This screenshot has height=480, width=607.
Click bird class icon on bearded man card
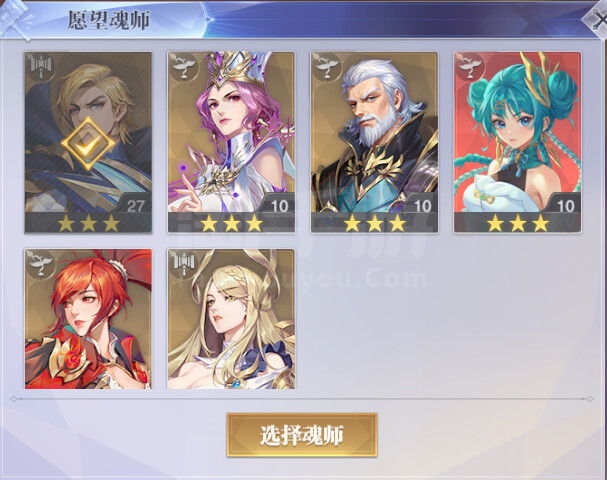coord(327,68)
